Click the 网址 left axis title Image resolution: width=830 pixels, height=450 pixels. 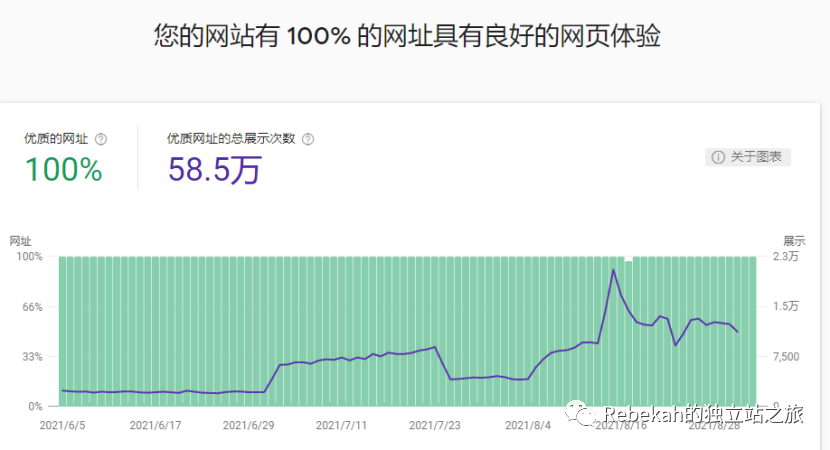point(20,241)
